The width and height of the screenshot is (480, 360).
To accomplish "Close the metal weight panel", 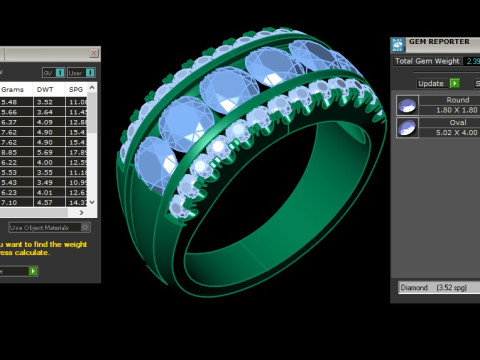I will 94,53.
